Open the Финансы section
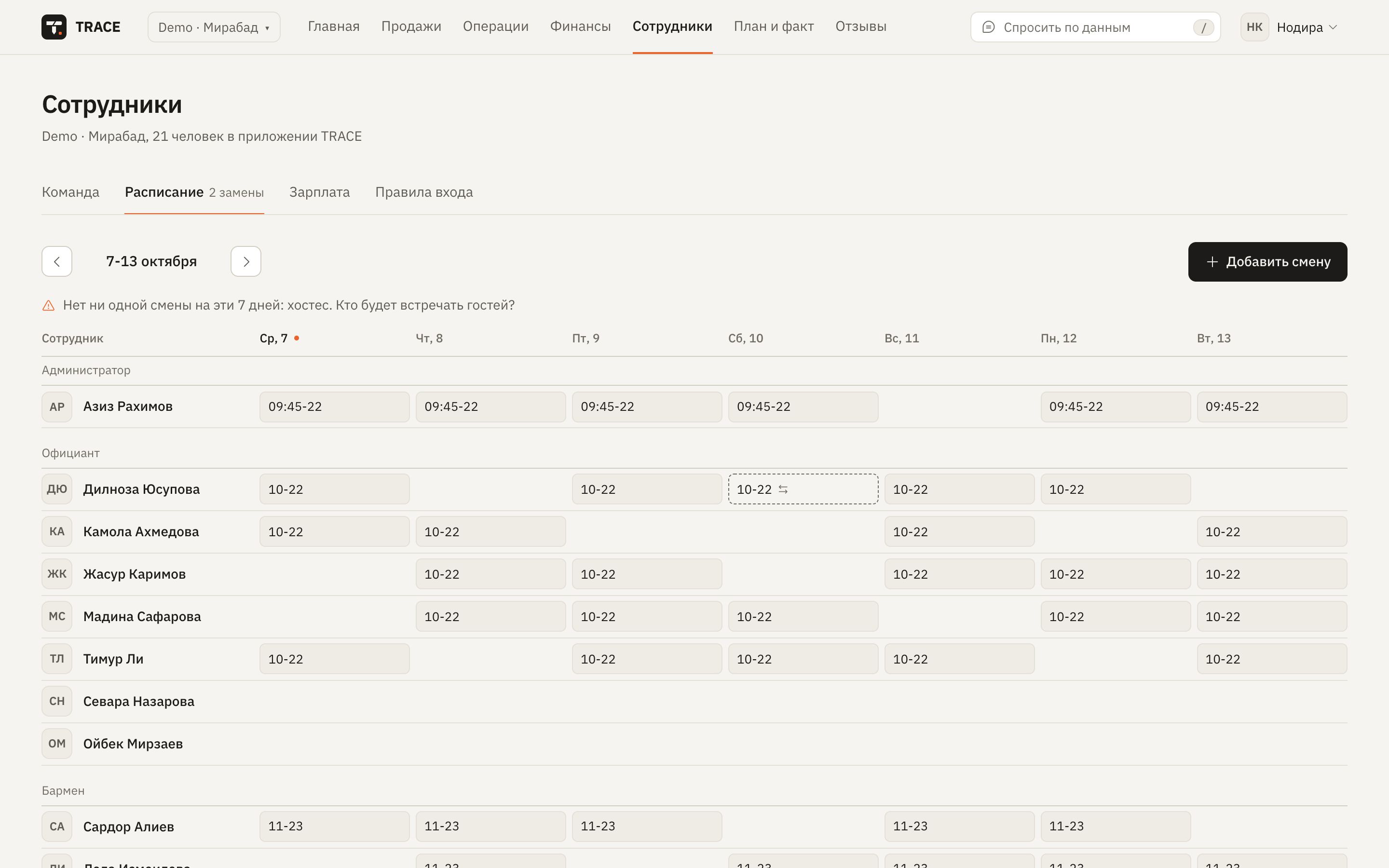Viewport: 1389px width, 868px height. (580, 27)
